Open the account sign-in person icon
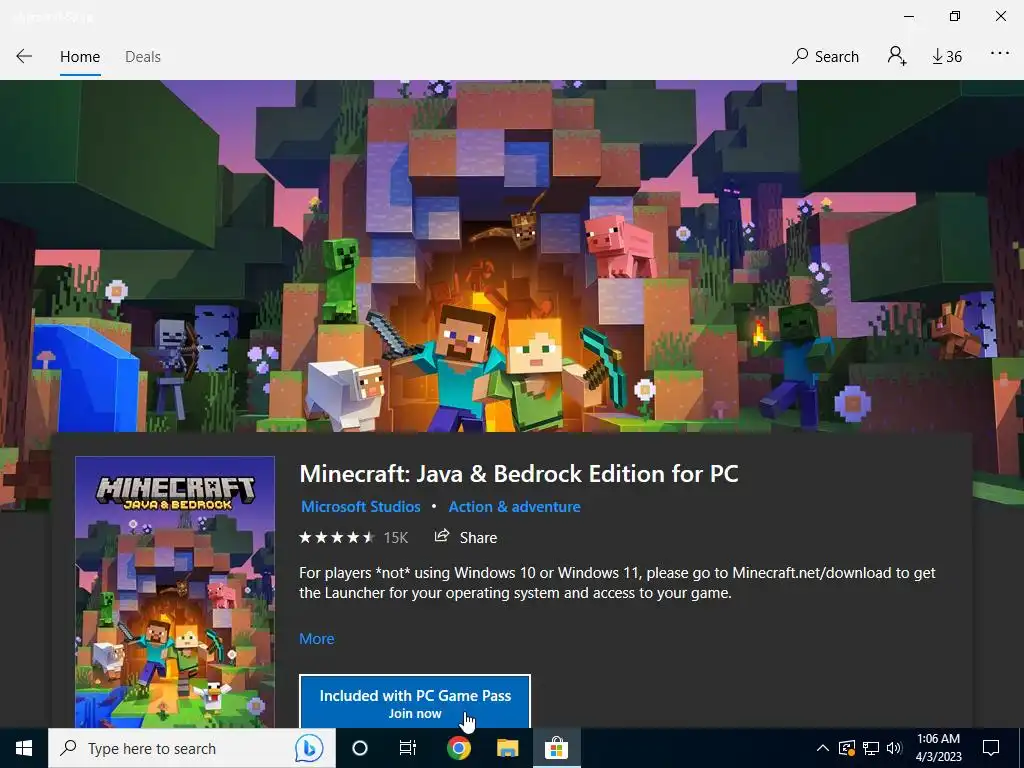The height and width of the screenshot is (768, 1024). 897,56
